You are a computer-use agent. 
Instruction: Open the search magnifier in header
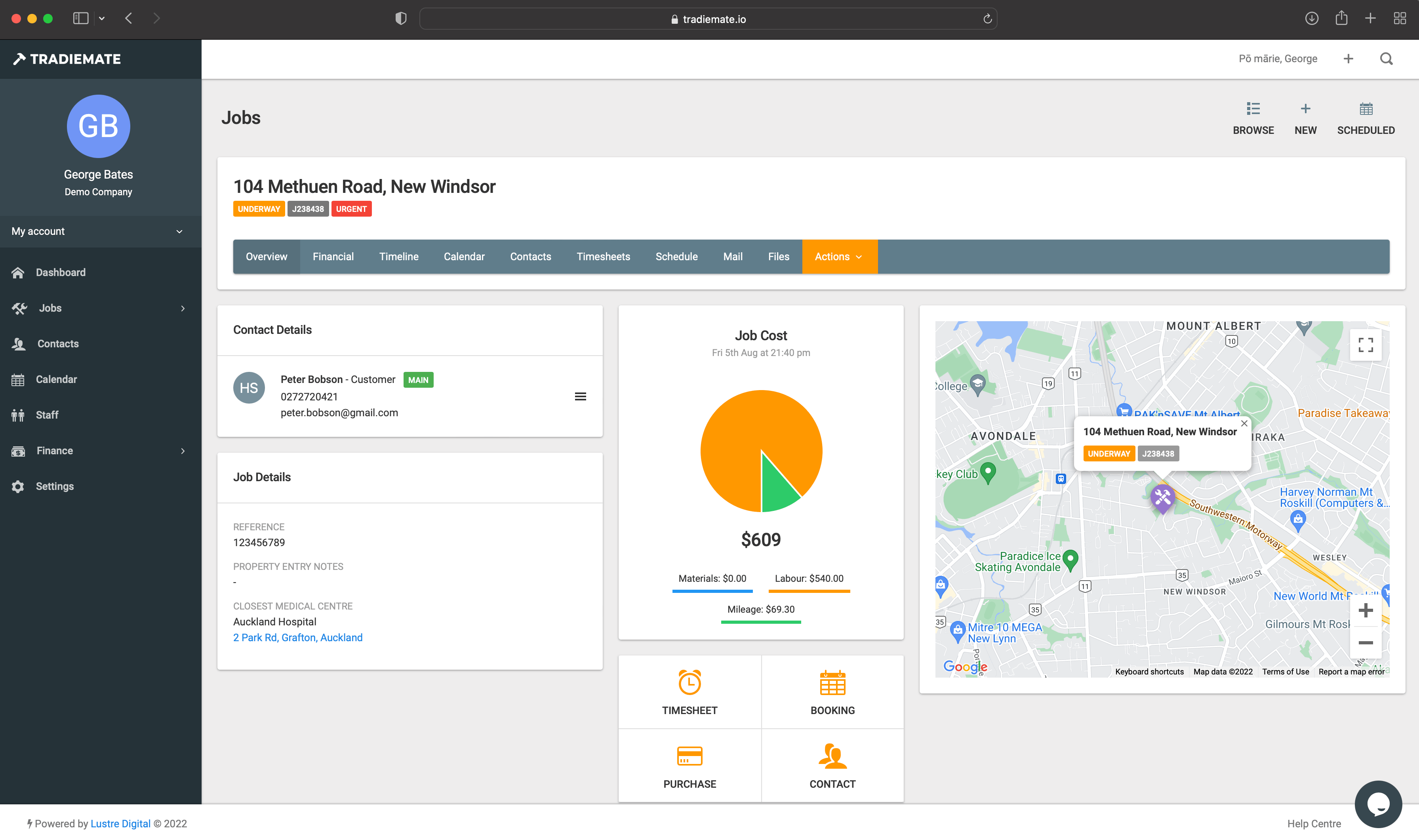pyautogui.click(x=1386, y=59)
